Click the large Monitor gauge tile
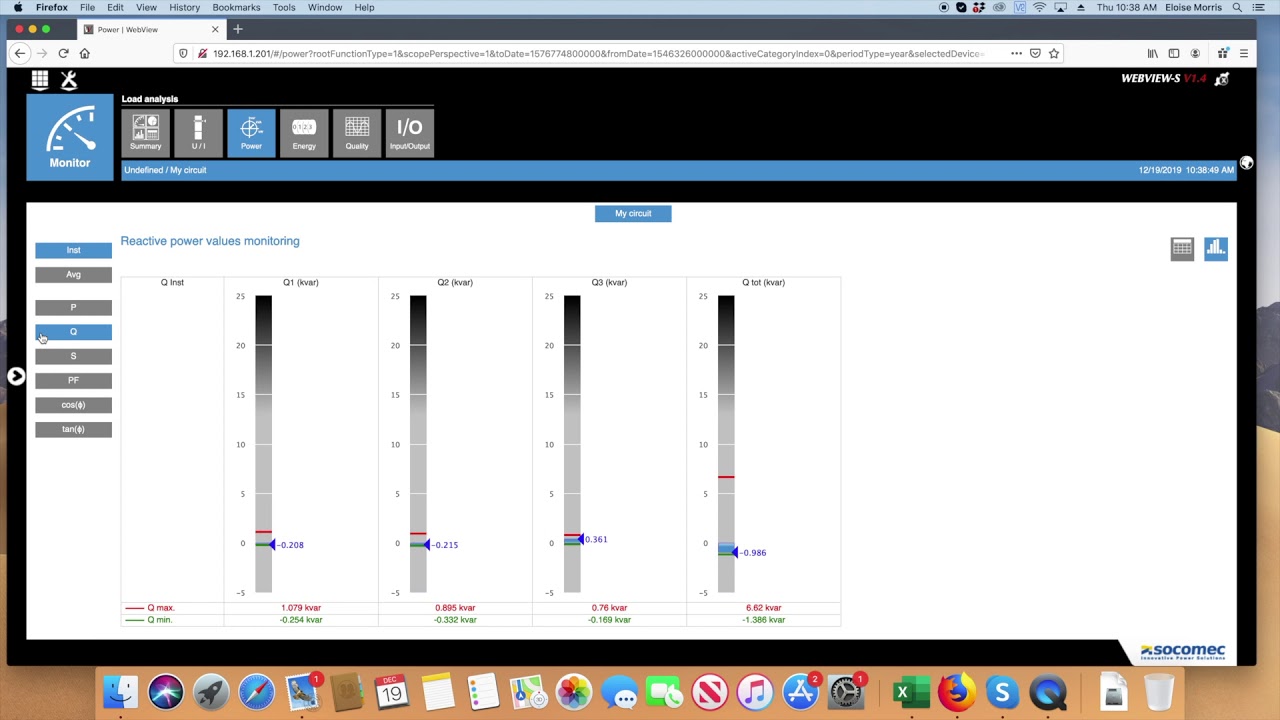This screenshot has height=720, width=1280. 70,137
